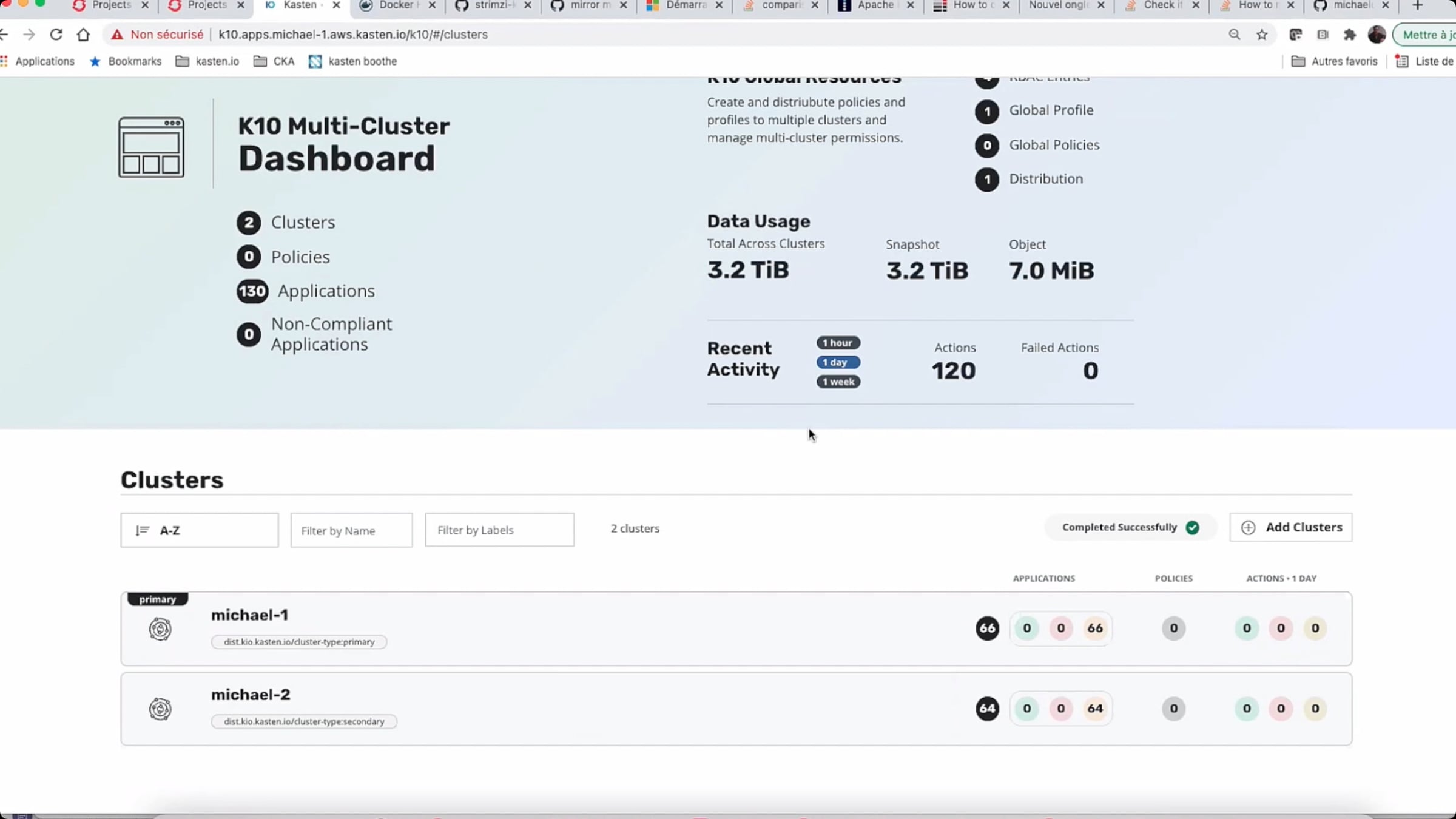Click the Non-Compliant Applications label

tap(331, 334)
